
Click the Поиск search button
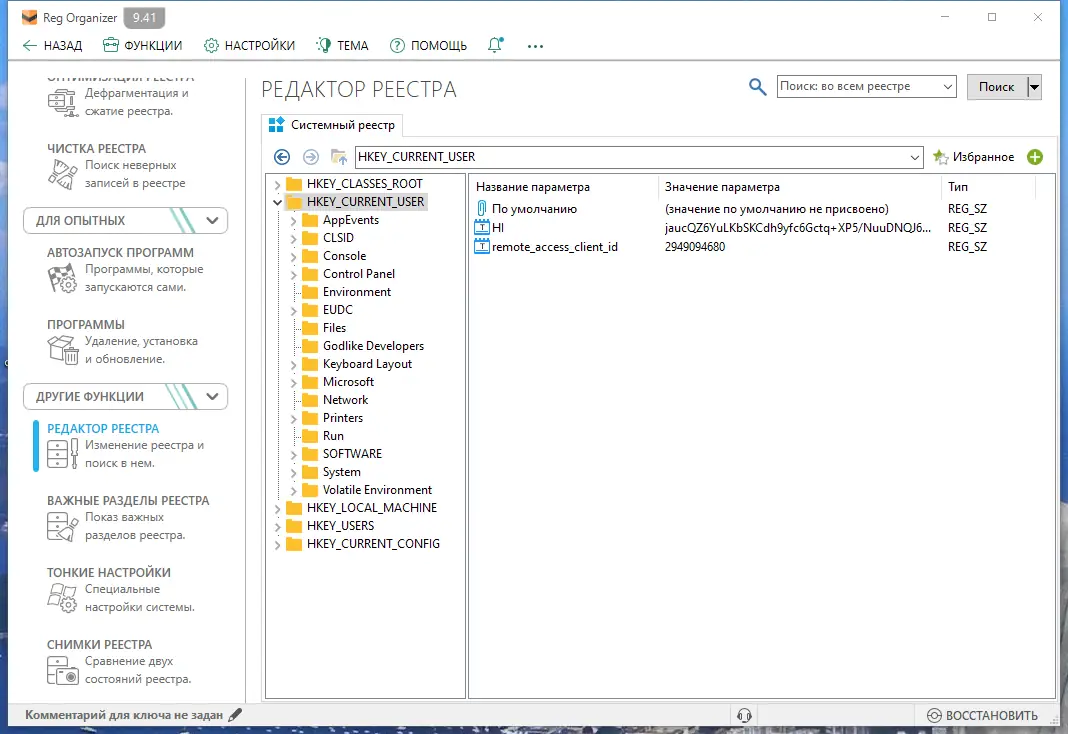[996, 86]
